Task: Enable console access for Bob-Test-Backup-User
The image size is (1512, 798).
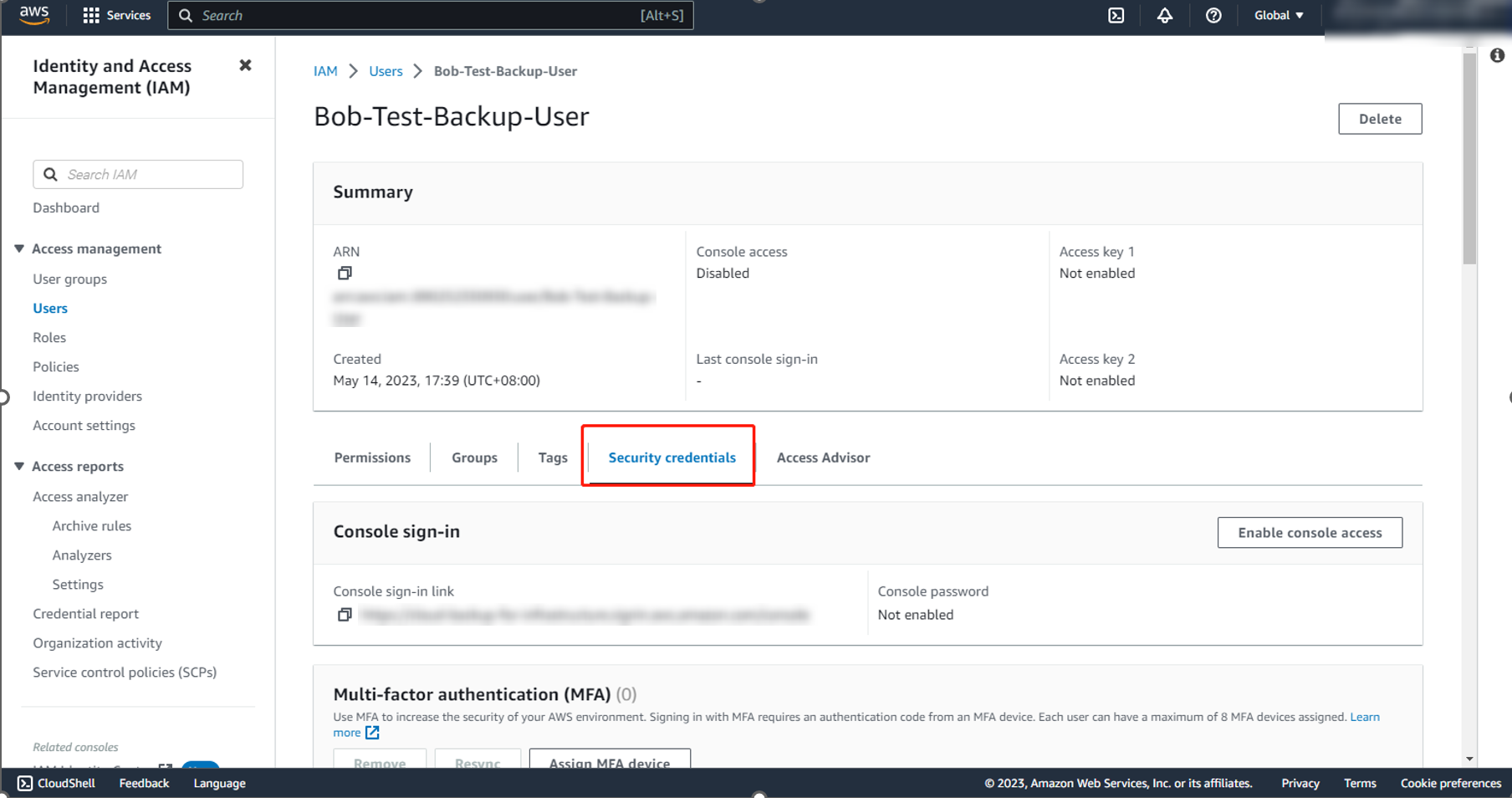Action: pos(1310,532)
